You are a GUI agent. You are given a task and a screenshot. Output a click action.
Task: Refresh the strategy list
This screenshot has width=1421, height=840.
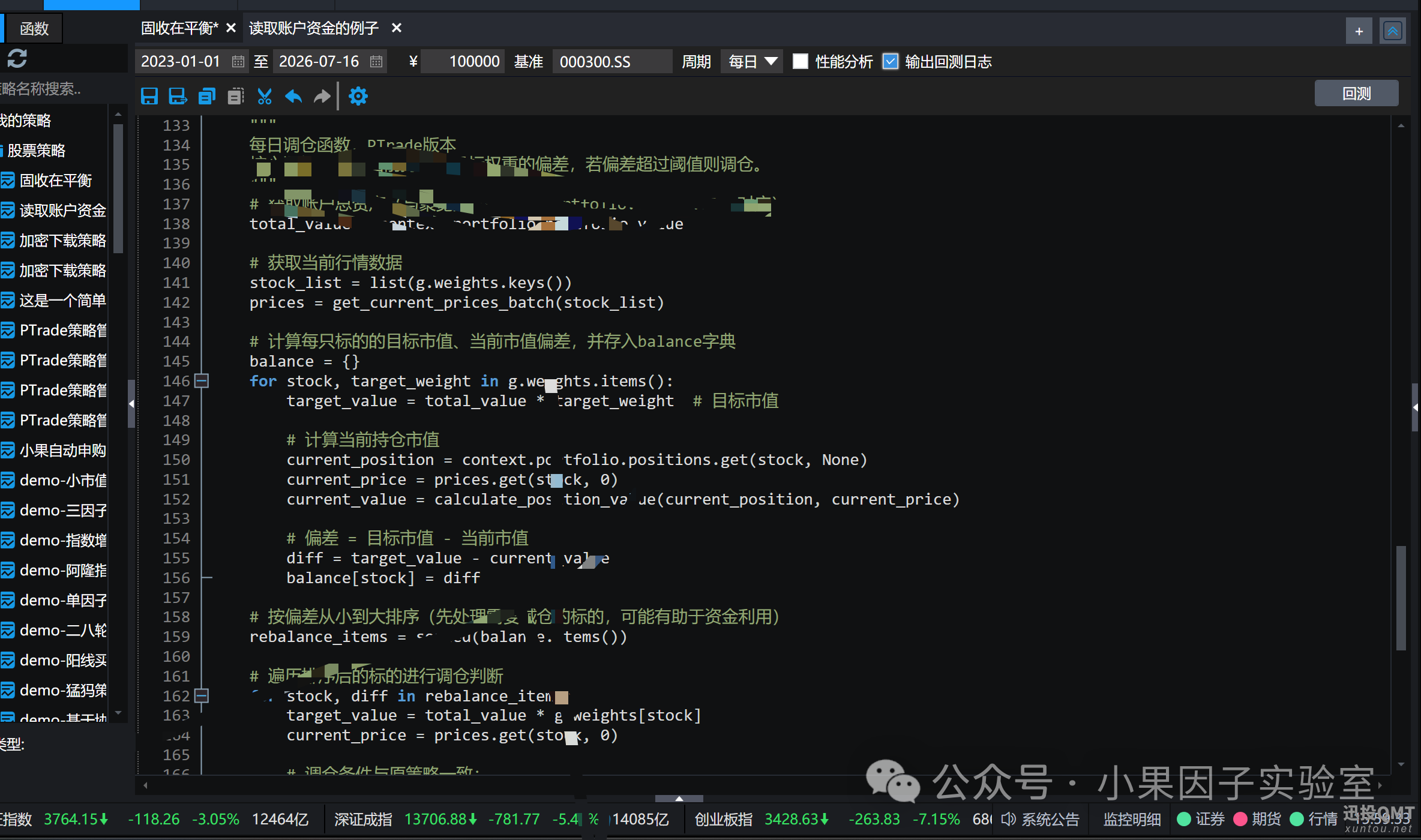click(17, 59)
